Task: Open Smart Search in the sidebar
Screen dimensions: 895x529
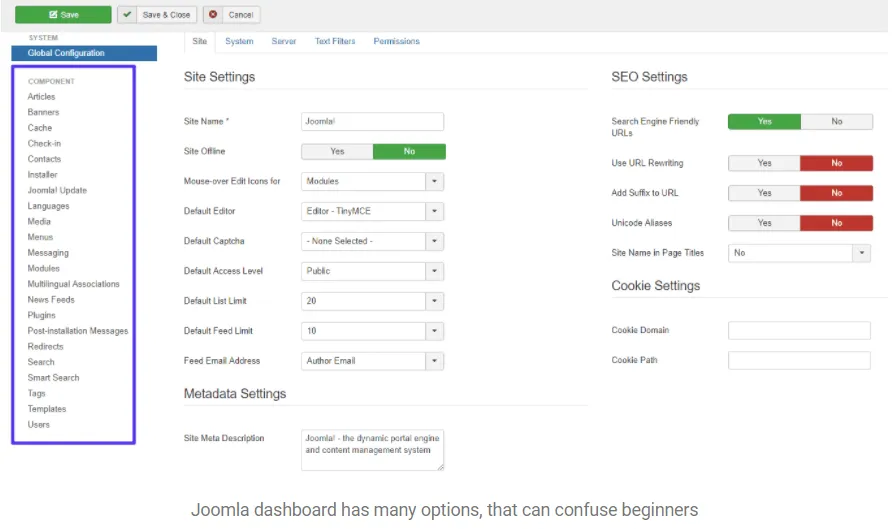Action: pyautogui.click(x=54, y=378)
